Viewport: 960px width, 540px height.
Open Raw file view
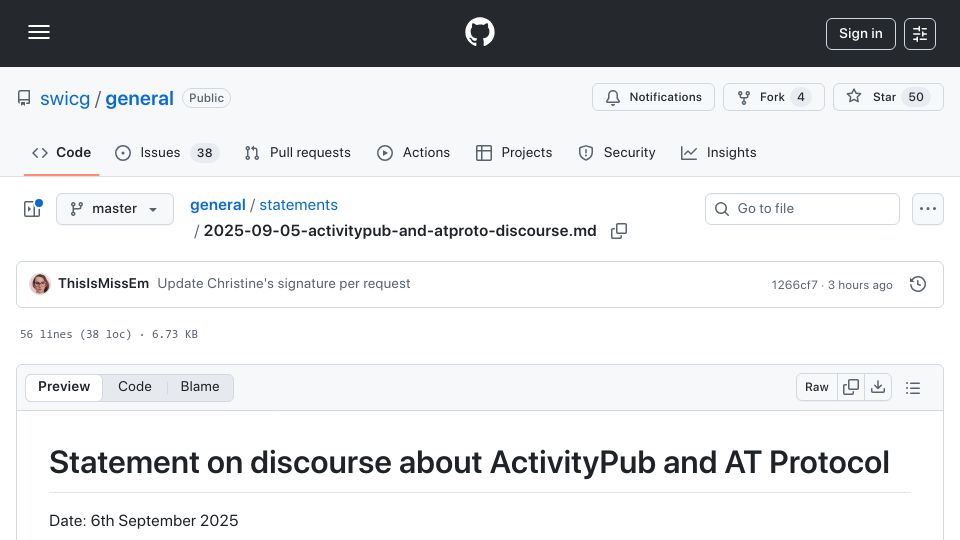[817, 387]
